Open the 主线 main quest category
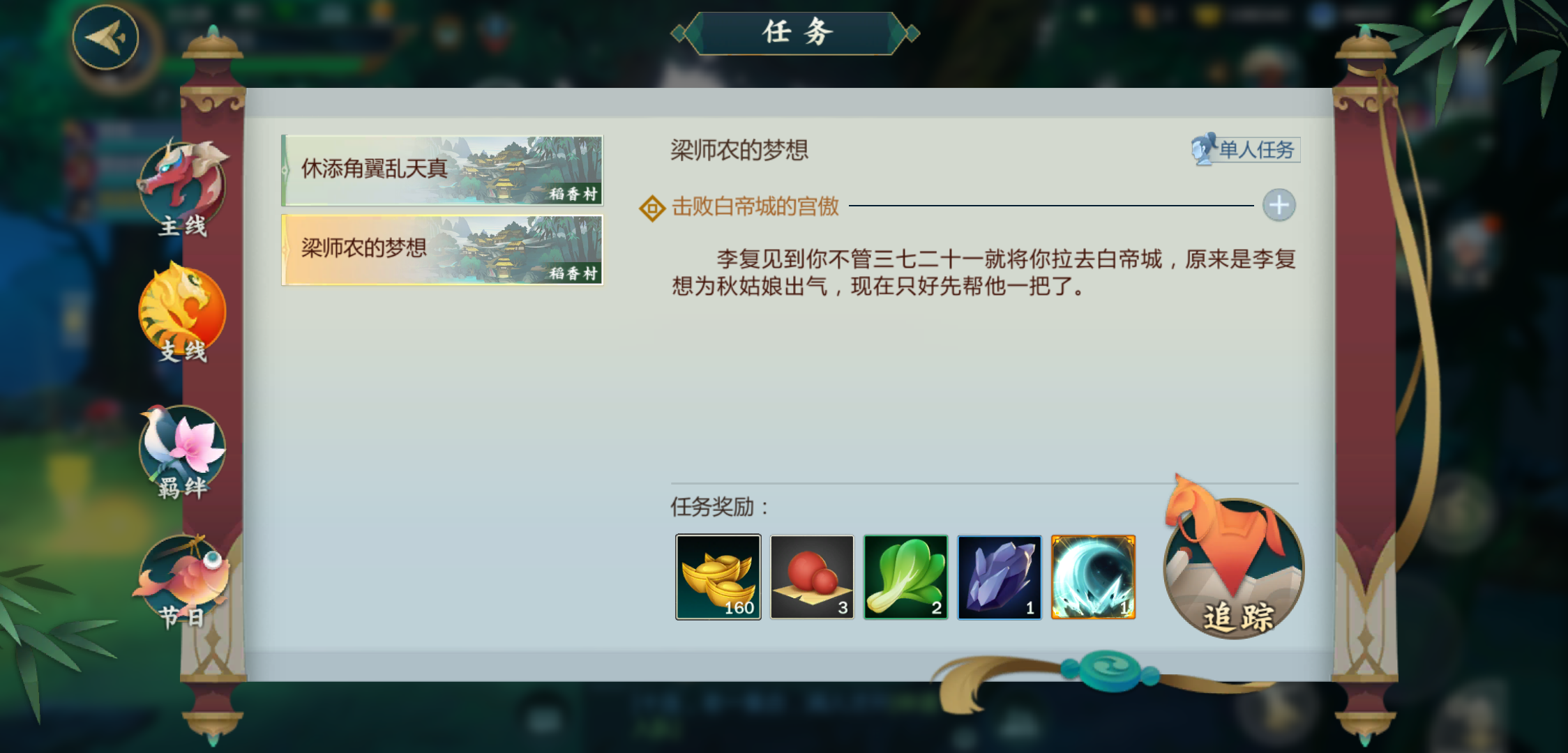The image size is (1568, 753). (x=182, y=188)
